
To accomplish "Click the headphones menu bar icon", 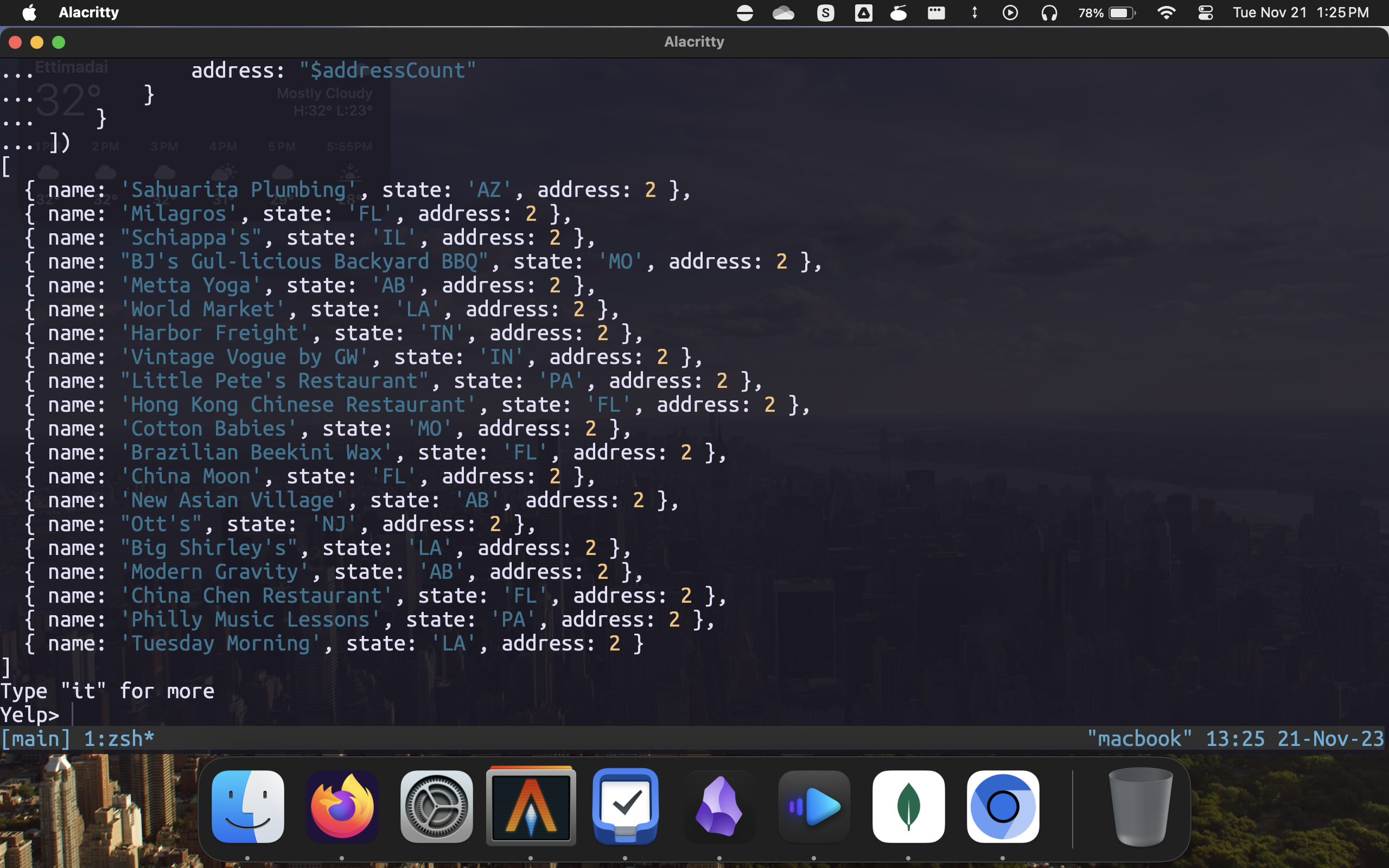I will tap(1049, 12).
